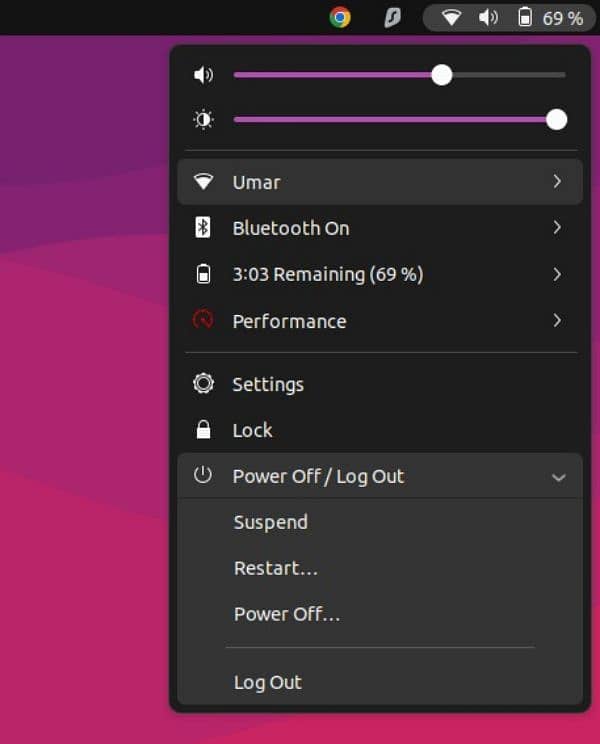Image resolution: width=600 pixels, height=744 pixels.
Task: Click the Chrome icon in top bar
Action: (340, 17)
